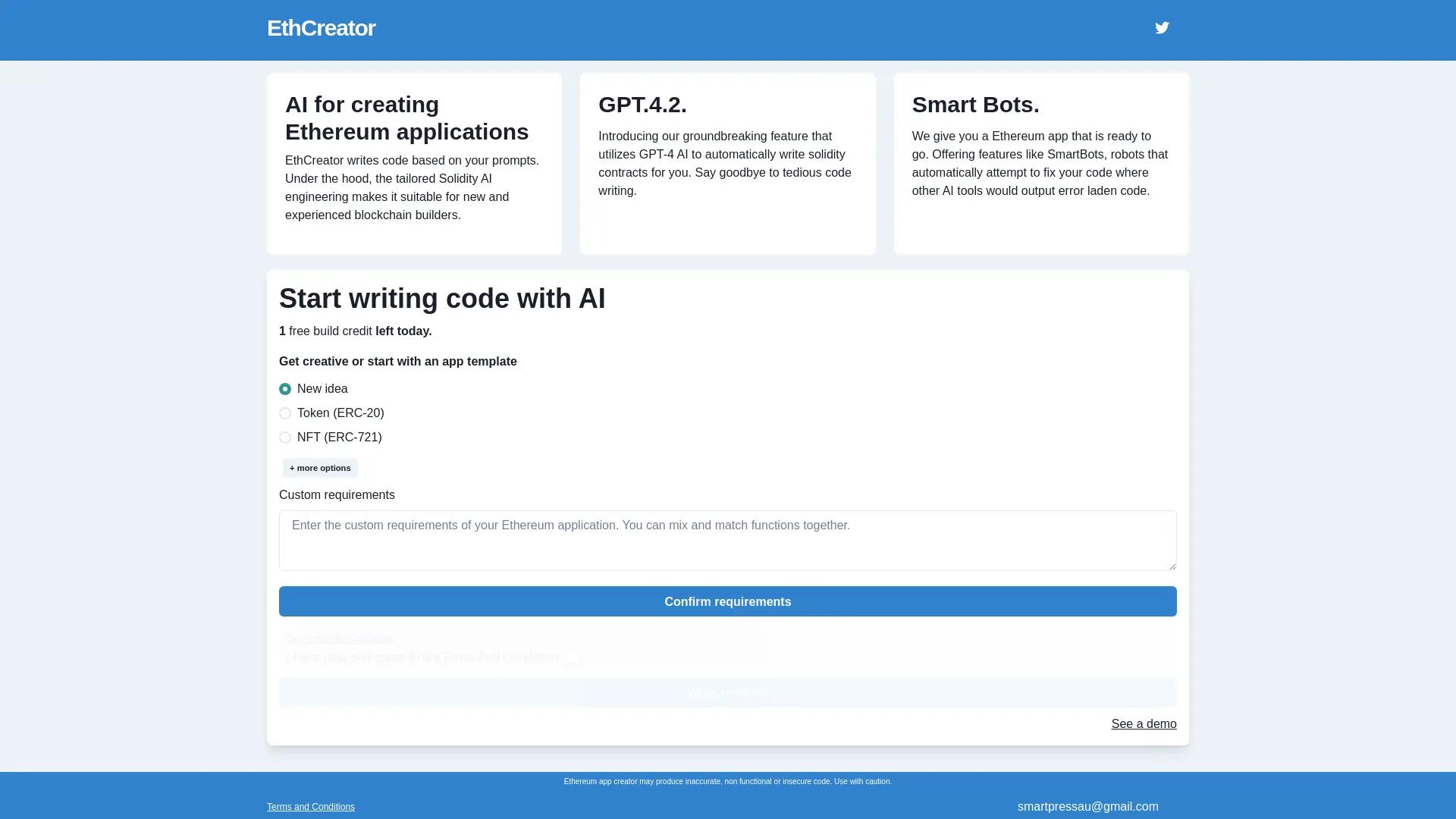This screenshot has height=819, width=1456.
Task: Click the "Smart Bots." feature card
Action: pos(1040,163)
